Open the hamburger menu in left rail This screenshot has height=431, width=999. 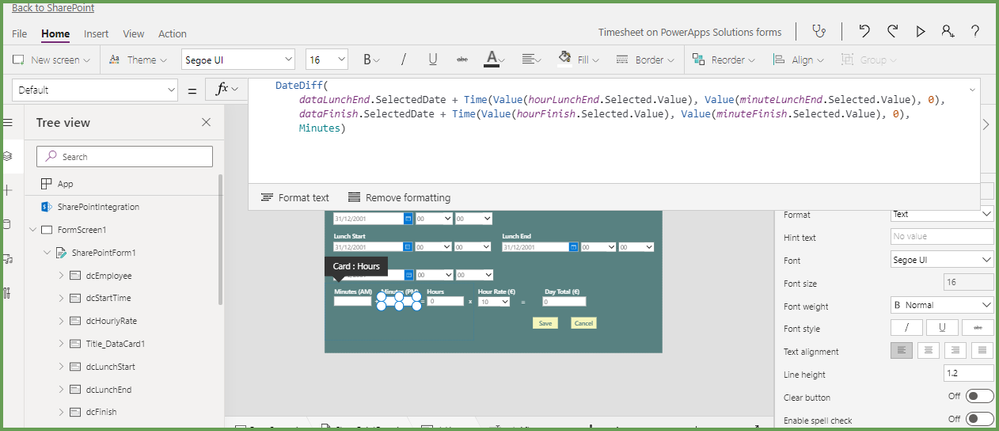click(8, 122)
